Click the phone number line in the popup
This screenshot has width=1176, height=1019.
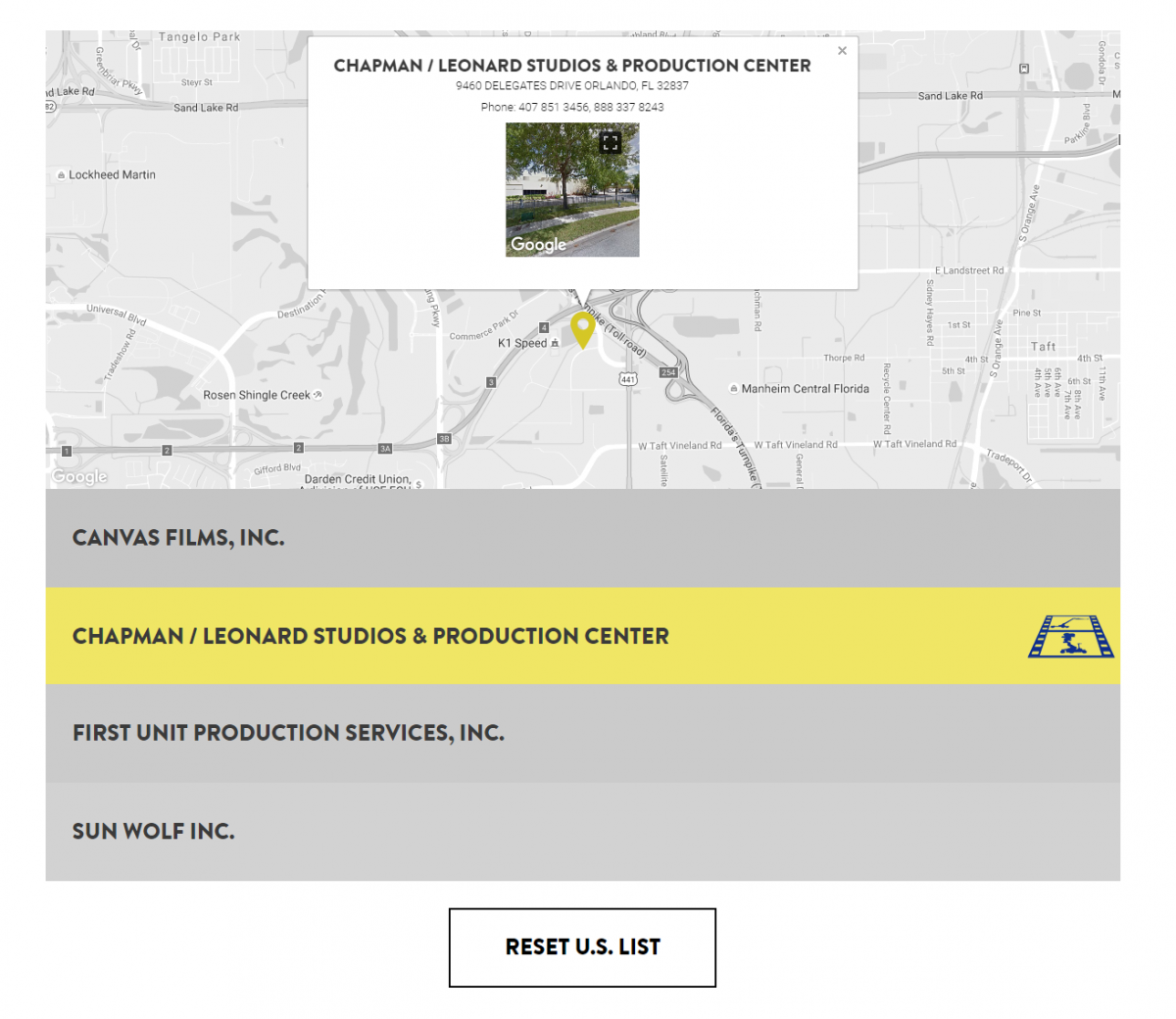point(572,107)
